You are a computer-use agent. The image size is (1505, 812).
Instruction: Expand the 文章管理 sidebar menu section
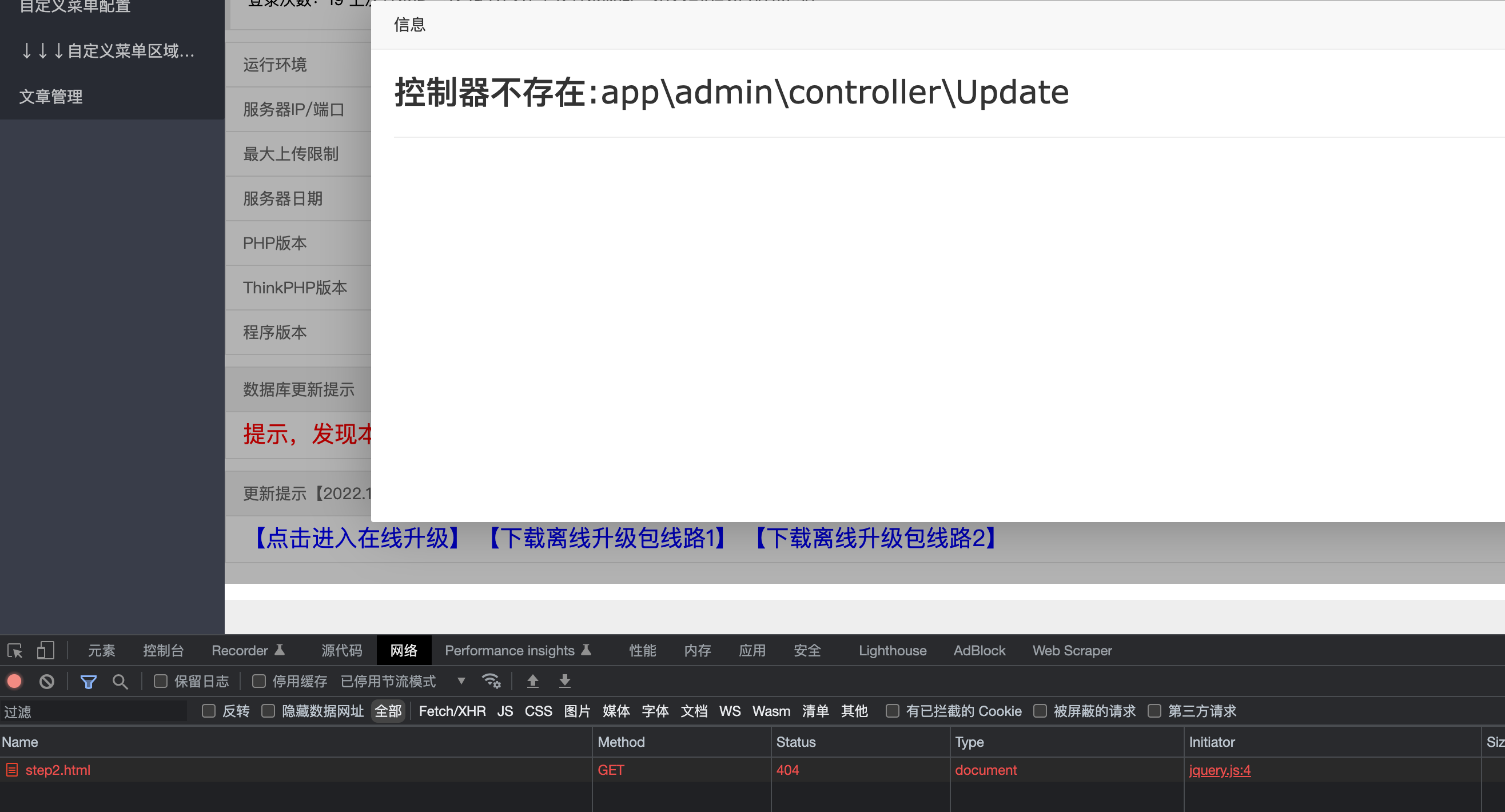pos(51,97)
